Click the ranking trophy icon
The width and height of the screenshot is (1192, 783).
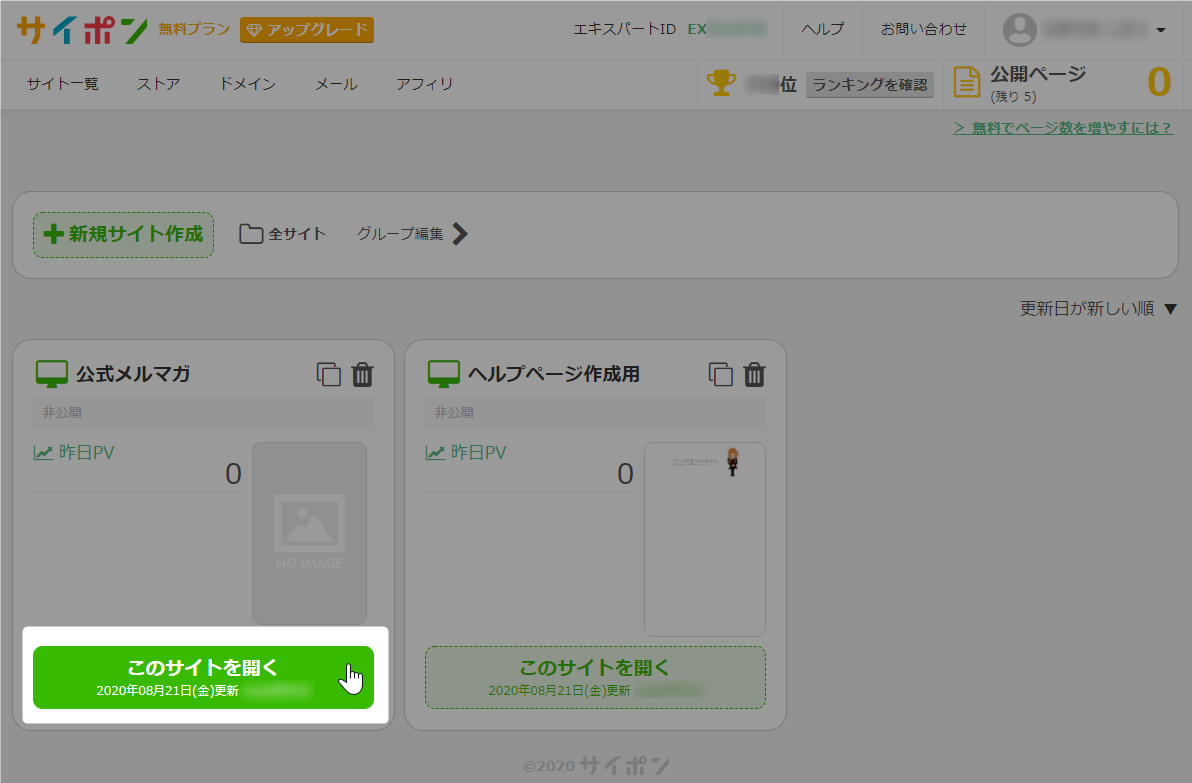(721, 83)
